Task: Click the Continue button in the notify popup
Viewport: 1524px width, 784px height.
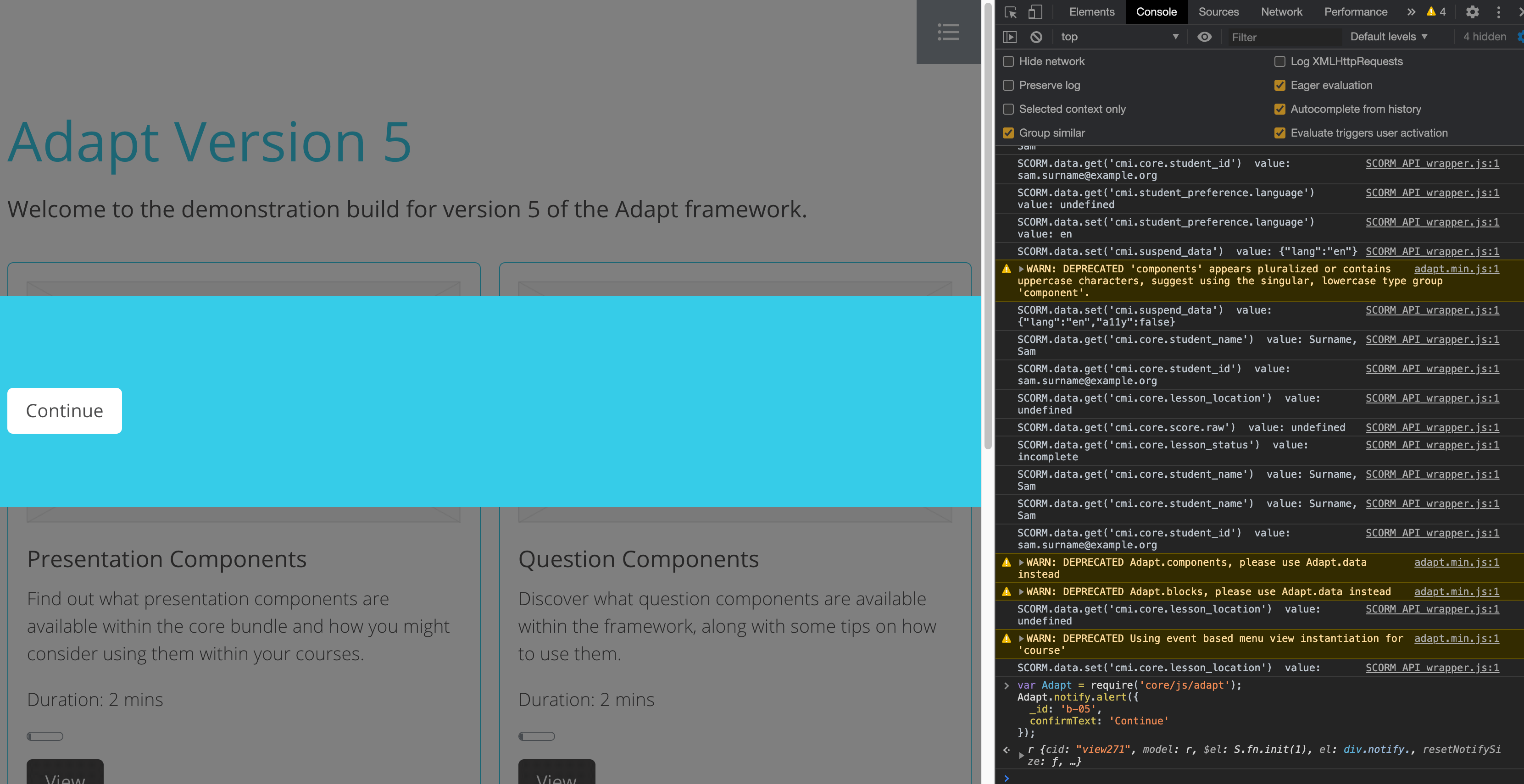Action: (65, 411)
